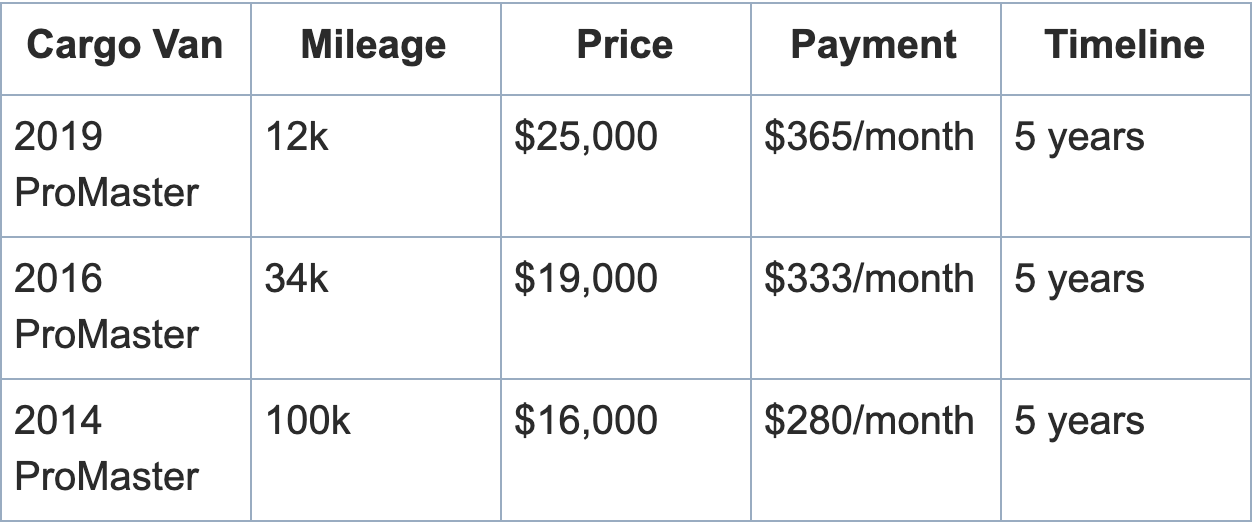The image size is (1254, 524).
Task: Click the Timeline column header
Action: tap(1124, 46)
